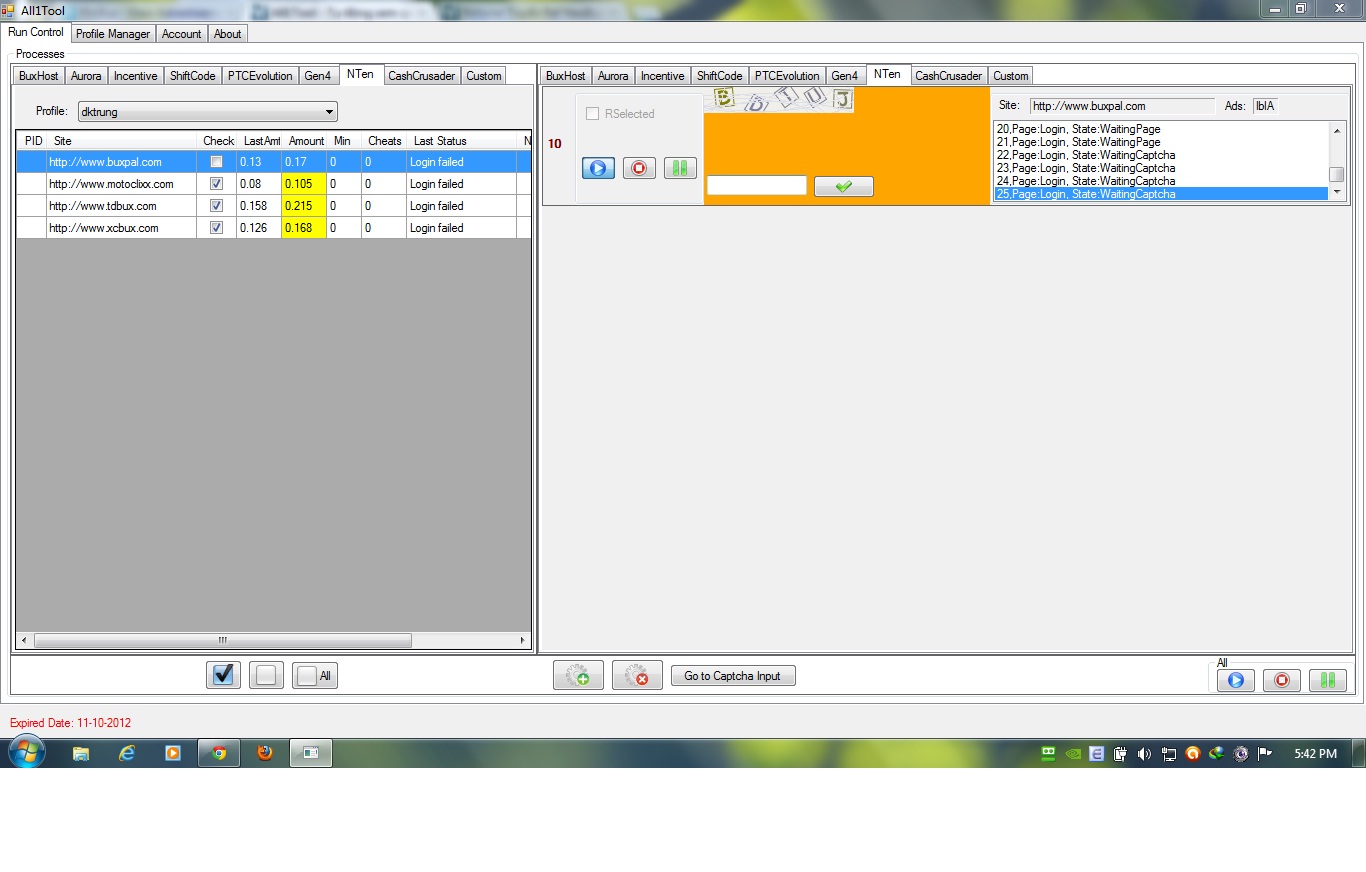Open the Account tab
Viewport: 1366px width, 872px height.
181,33
